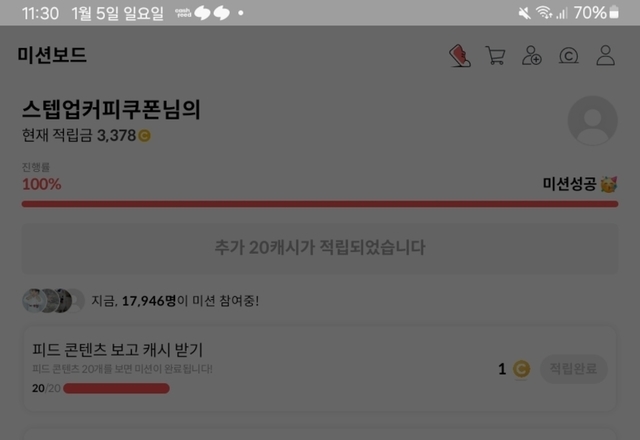Tap the Wi-Fi status icon
The image size is (640, 440).
(x=544, y=13)
